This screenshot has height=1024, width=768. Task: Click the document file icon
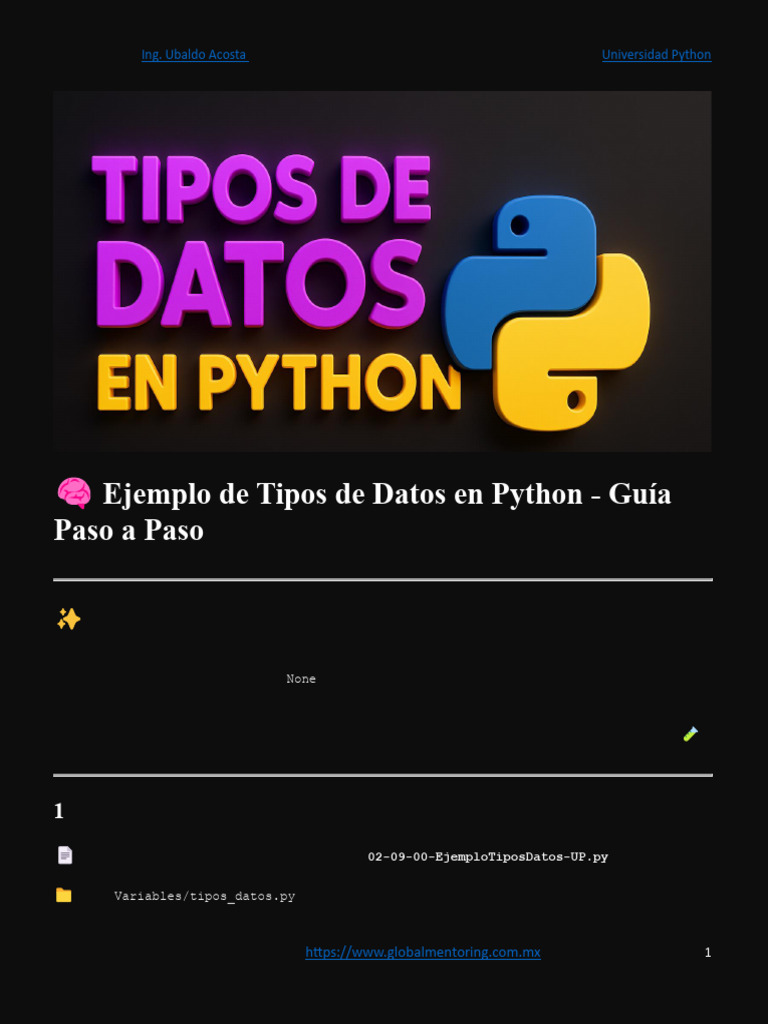pos(65,856)
